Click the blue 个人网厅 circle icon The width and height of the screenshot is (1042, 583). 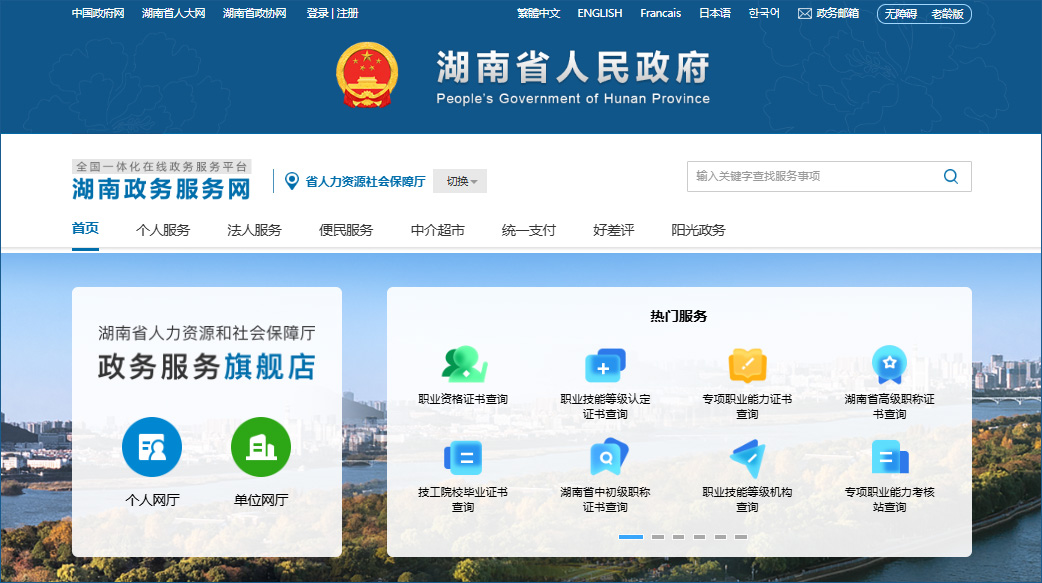click(x=152, y=447)
